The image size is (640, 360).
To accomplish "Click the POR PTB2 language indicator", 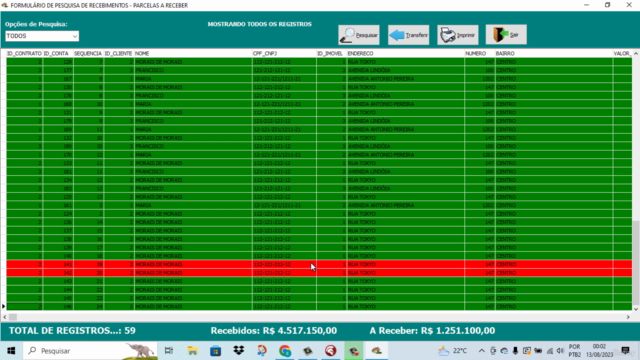I will [x=574, y=351].
